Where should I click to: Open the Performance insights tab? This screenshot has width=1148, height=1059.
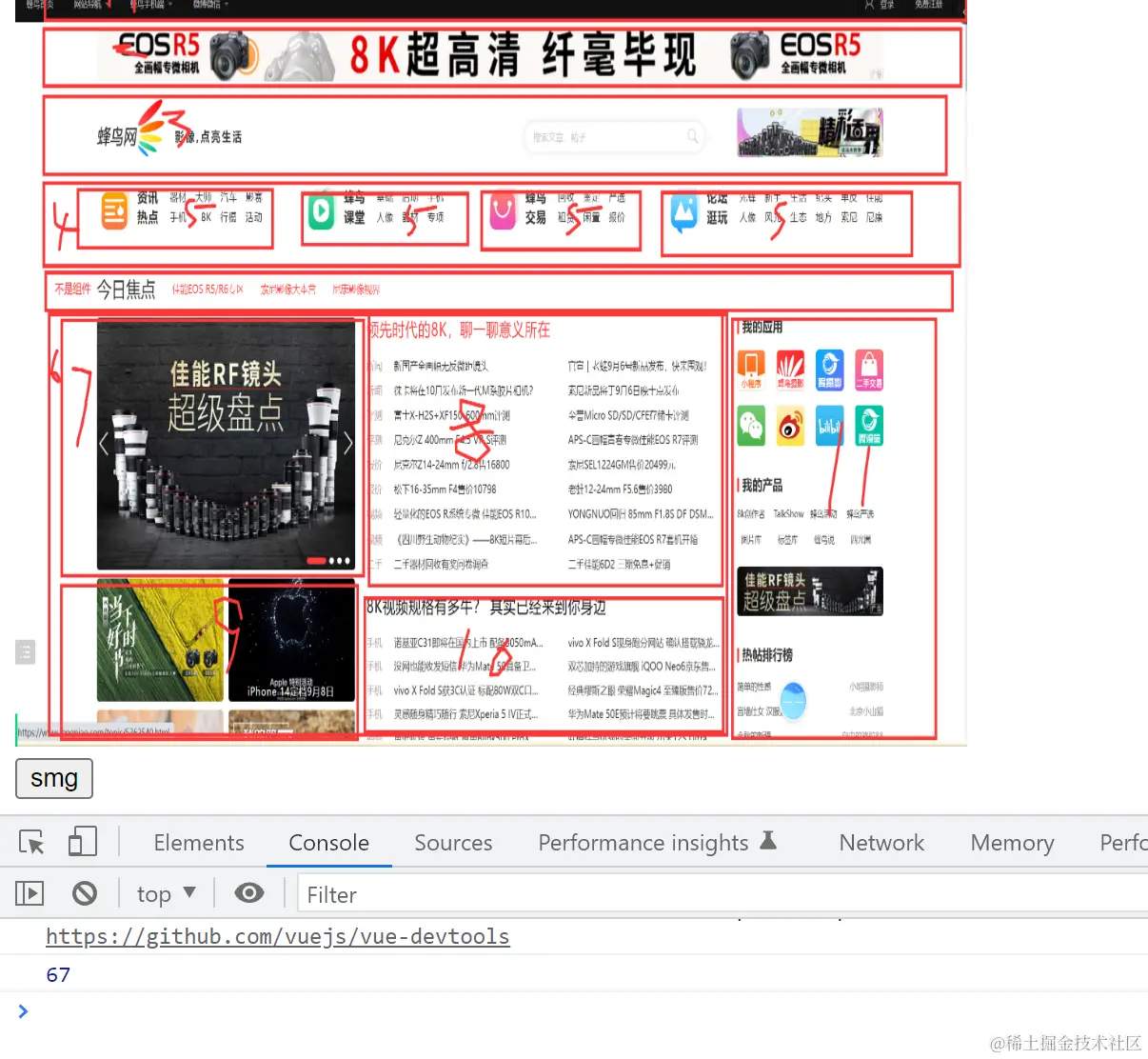(657, 843)
